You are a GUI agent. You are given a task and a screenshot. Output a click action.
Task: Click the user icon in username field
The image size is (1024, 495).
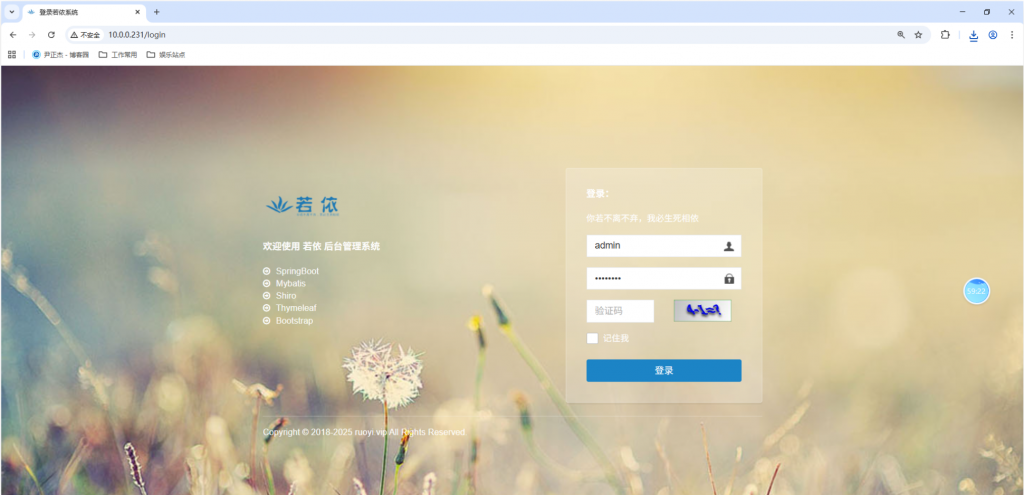click(x=729, y=246)
